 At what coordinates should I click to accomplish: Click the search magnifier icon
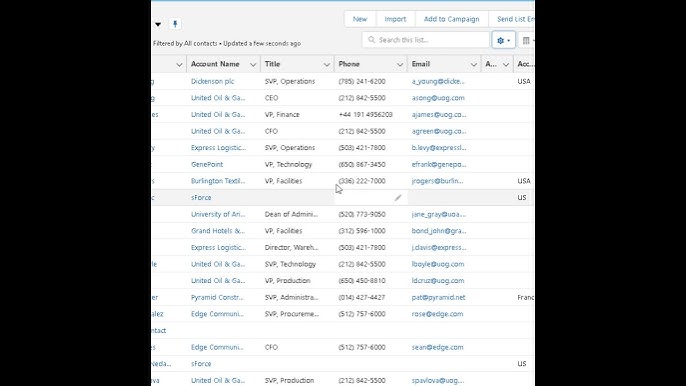tap(371, 40)
